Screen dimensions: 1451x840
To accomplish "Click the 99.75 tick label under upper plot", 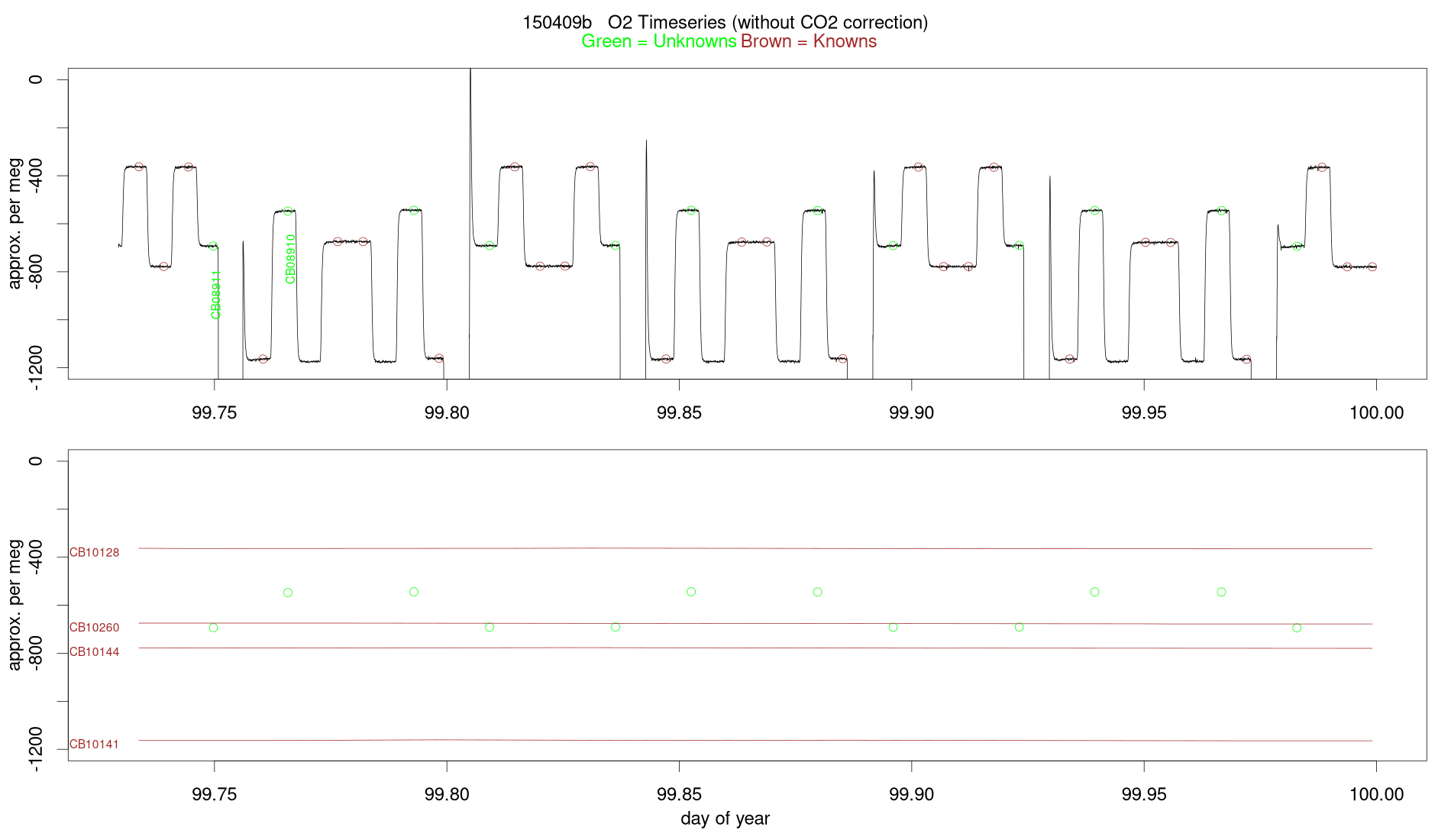I will pos(215,413).
